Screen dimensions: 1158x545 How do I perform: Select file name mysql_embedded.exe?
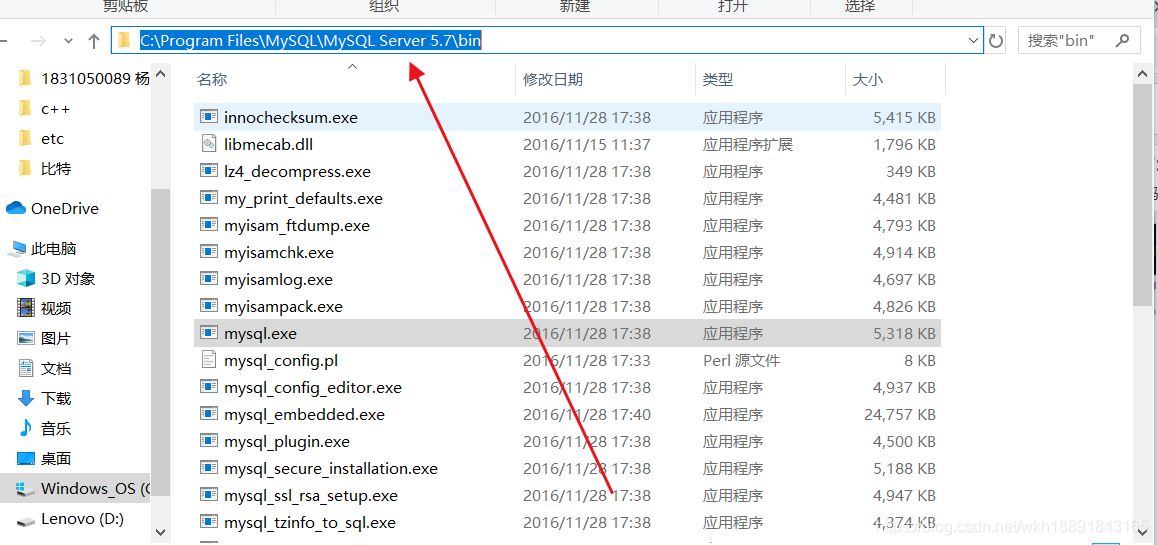pyautogui.click(x=304, y=415)
